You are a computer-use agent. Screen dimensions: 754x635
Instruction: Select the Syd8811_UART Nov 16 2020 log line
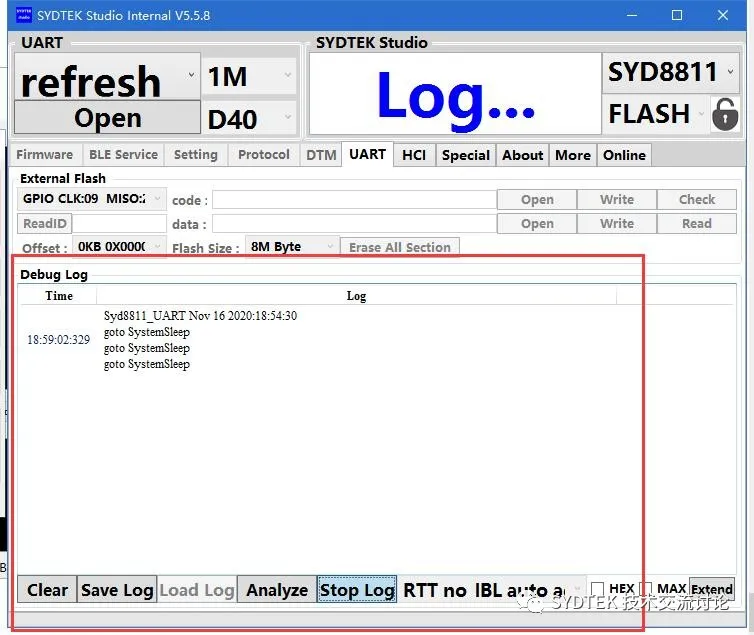pos(200,315)
